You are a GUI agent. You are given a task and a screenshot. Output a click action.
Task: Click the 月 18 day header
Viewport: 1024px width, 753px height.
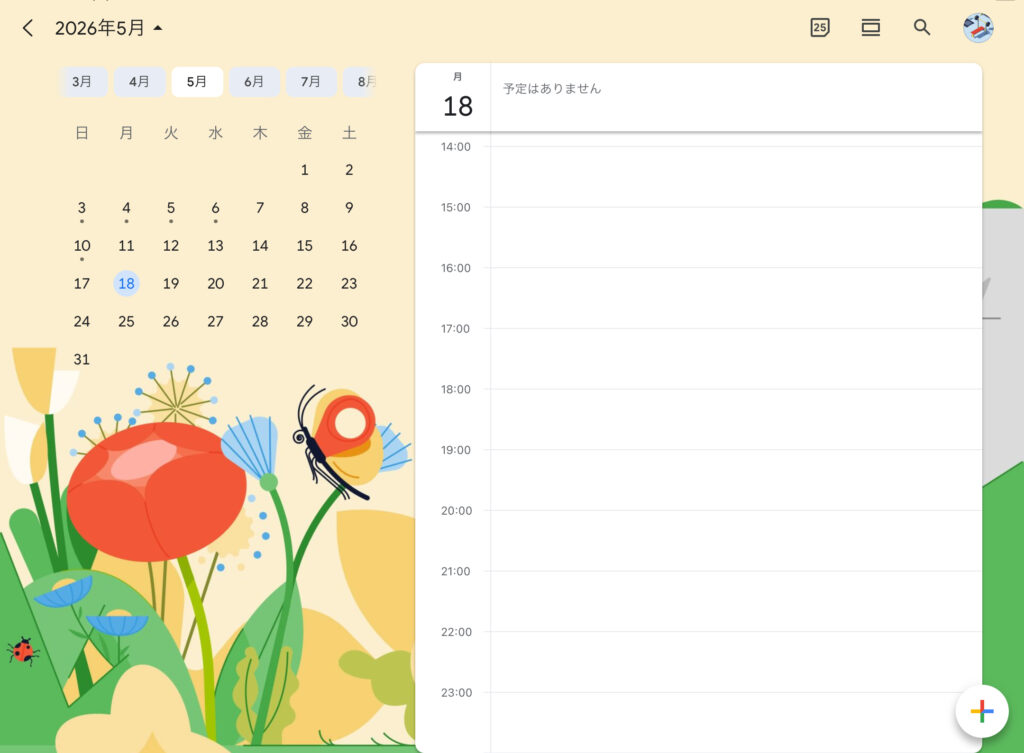point(457,97)
